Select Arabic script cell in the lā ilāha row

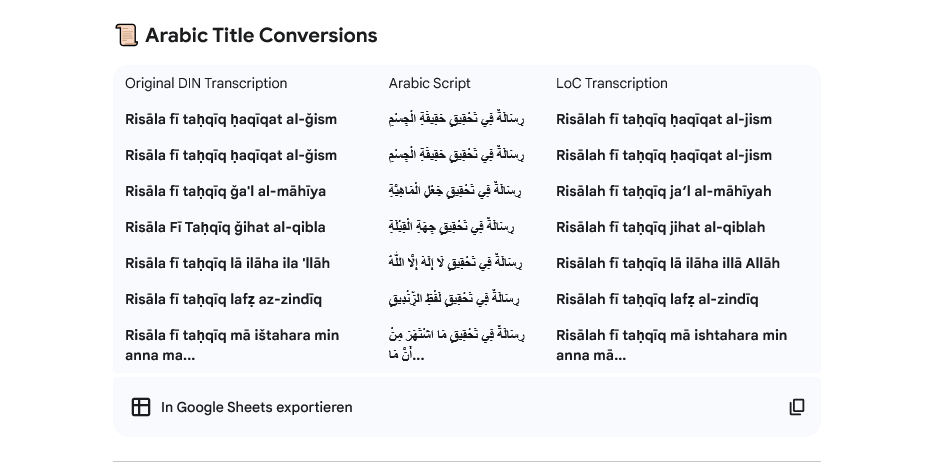[456, 263]
